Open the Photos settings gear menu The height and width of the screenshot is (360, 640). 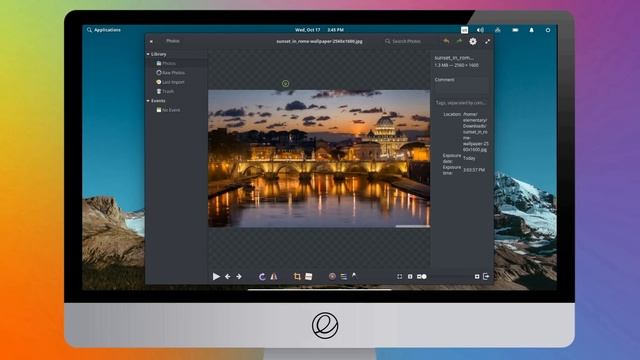point(473,41)
